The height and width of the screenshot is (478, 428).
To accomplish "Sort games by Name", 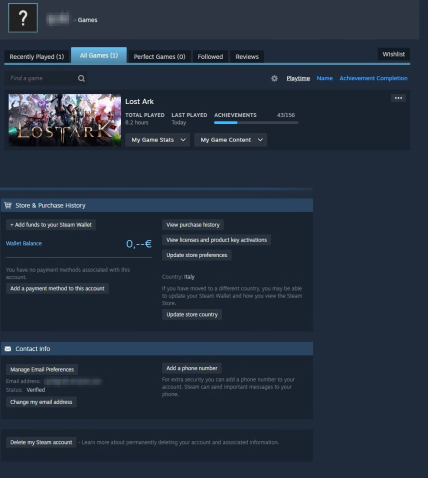I will [325, 78].
